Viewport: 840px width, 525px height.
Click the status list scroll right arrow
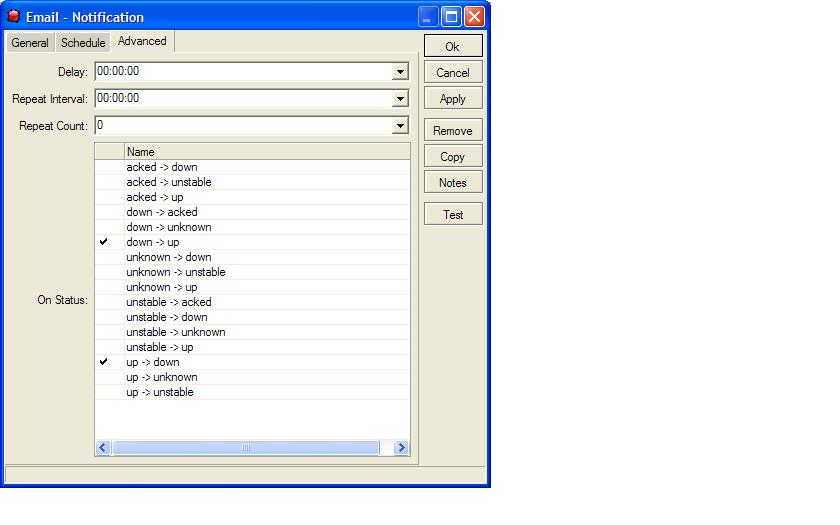pos(401,447)
